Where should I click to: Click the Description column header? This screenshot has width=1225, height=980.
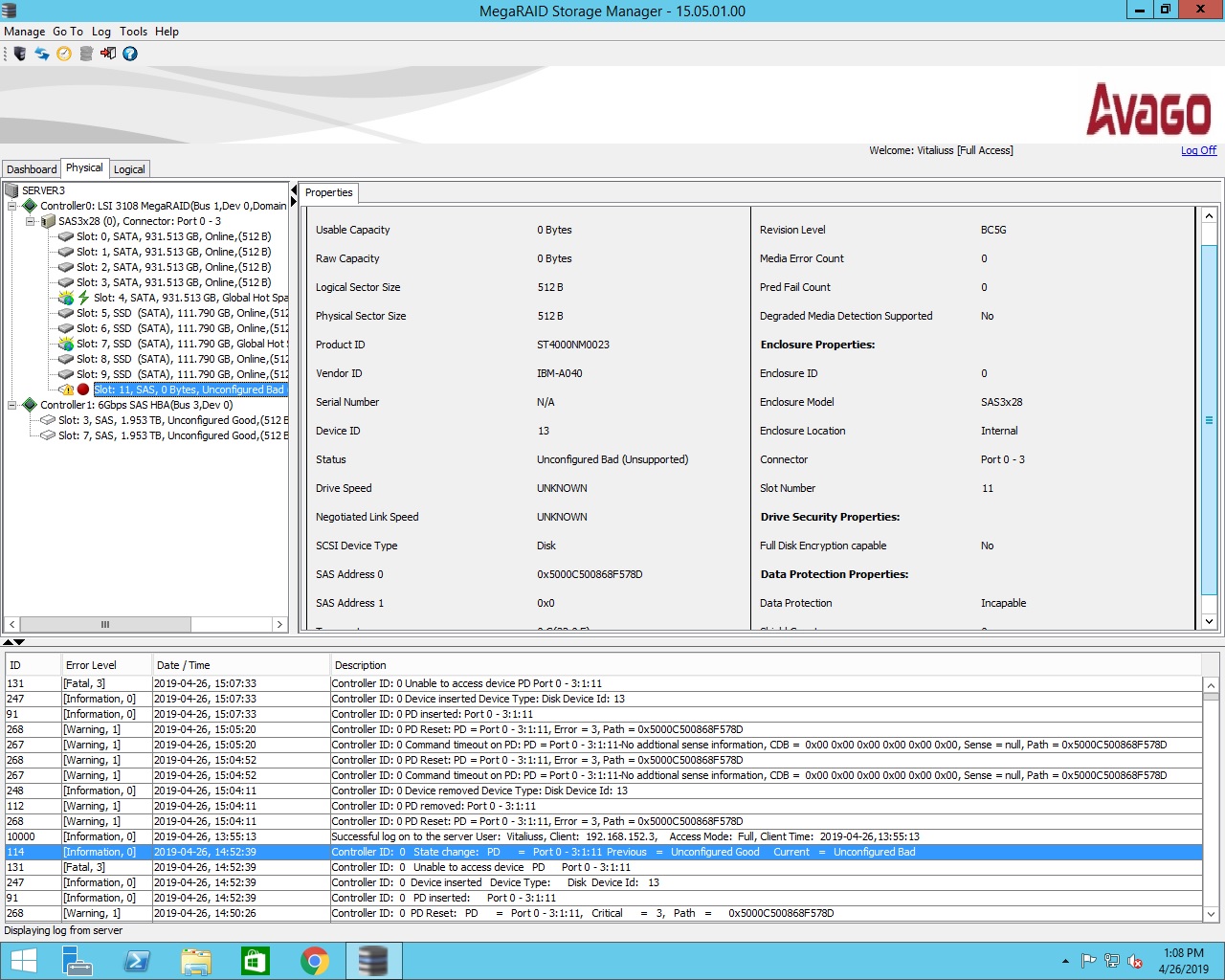[360, 665]
